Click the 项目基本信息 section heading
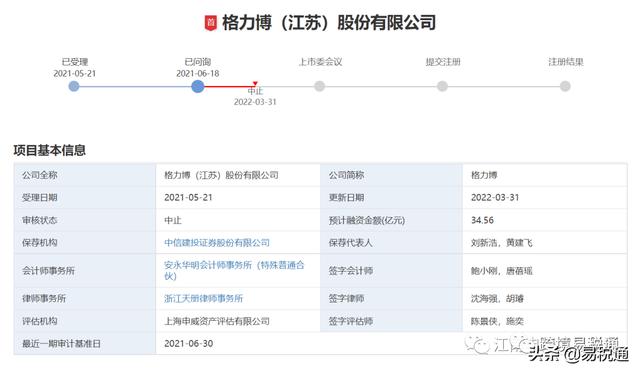Viewport: 640px width, 373px height. [50, 150]
